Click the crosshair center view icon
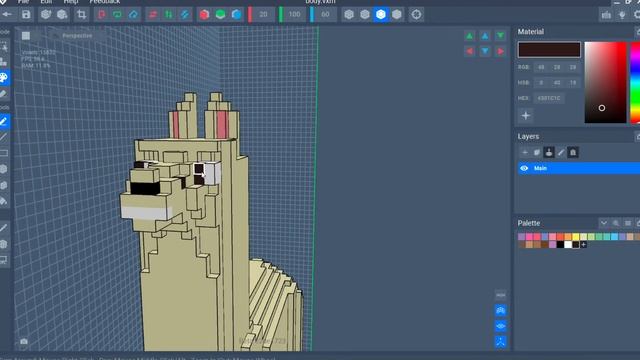640x360 pixels. coord(416,15)
